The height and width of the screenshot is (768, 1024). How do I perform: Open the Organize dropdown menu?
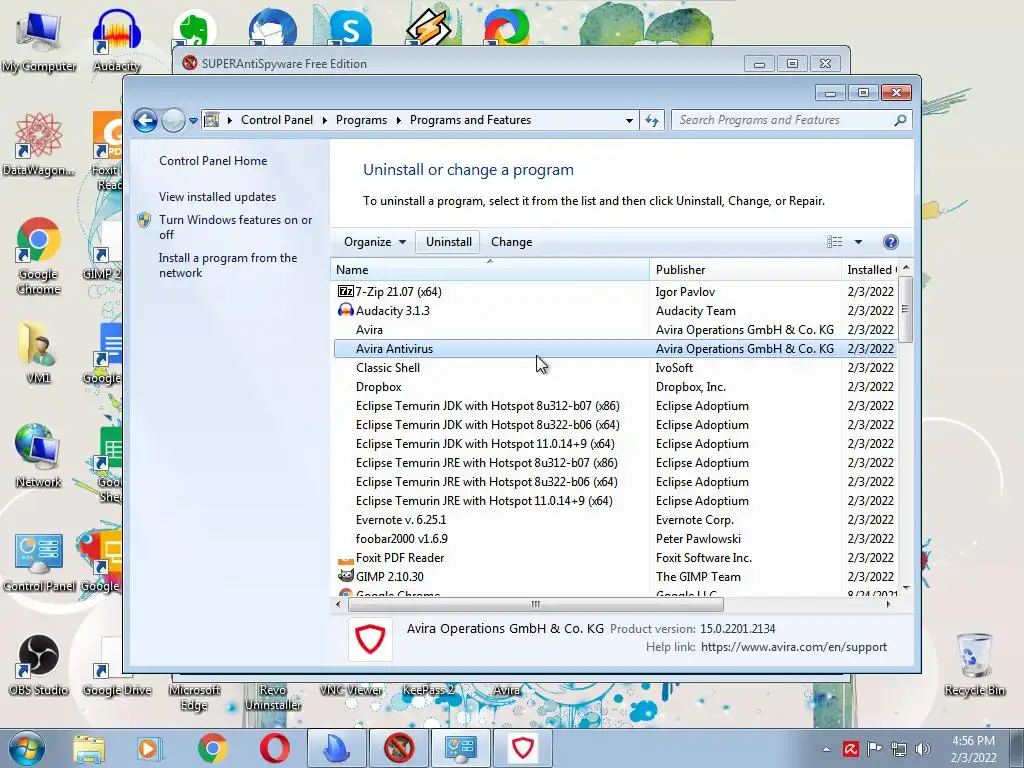coord(375,242)
